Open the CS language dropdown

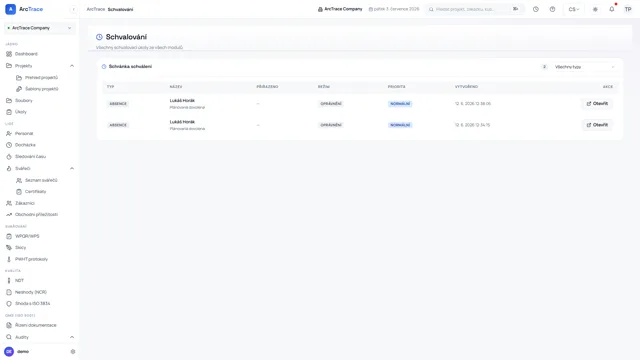coord(573,9)
